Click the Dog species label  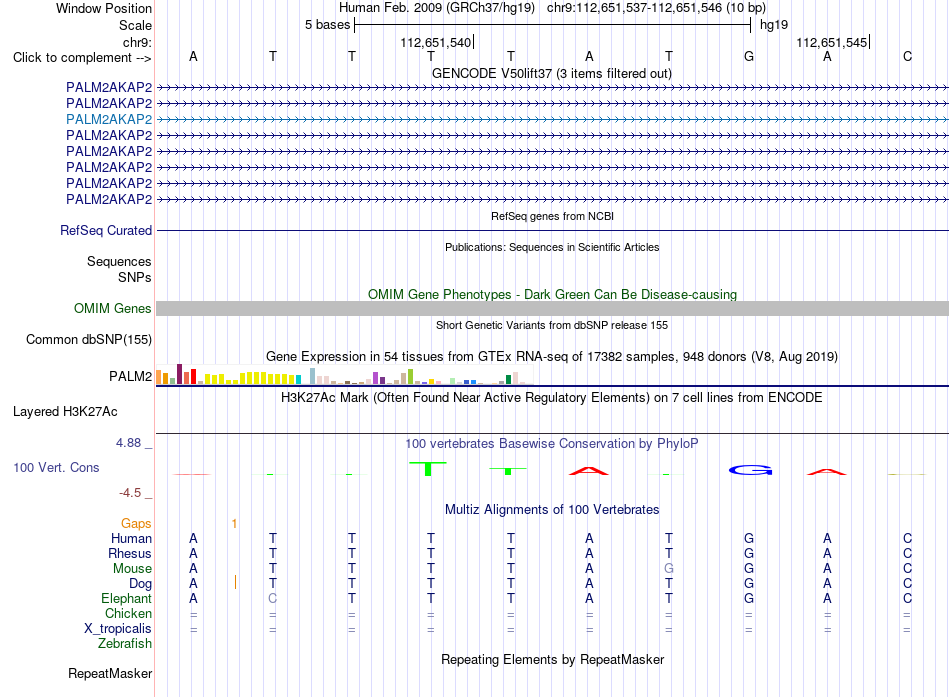[140, 584]
